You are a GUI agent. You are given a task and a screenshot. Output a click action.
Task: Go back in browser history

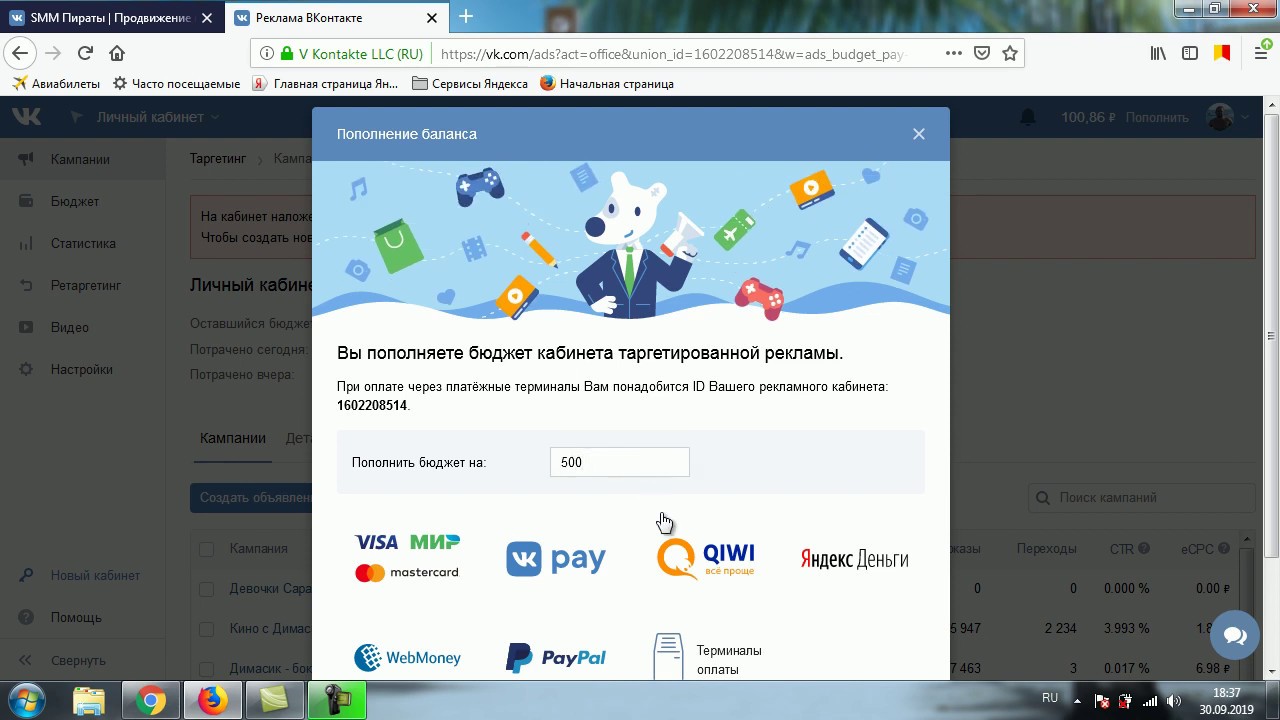(20, 53)
